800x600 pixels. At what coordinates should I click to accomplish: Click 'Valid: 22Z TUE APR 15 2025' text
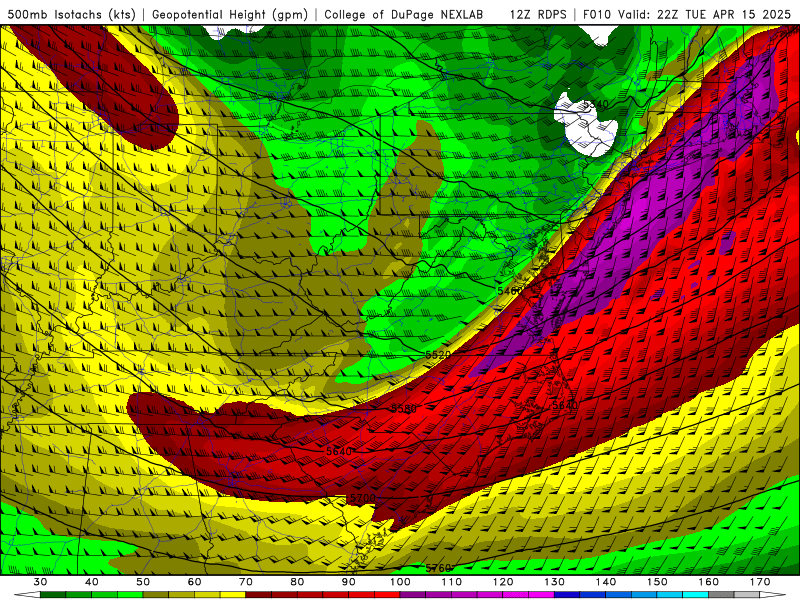704,15
